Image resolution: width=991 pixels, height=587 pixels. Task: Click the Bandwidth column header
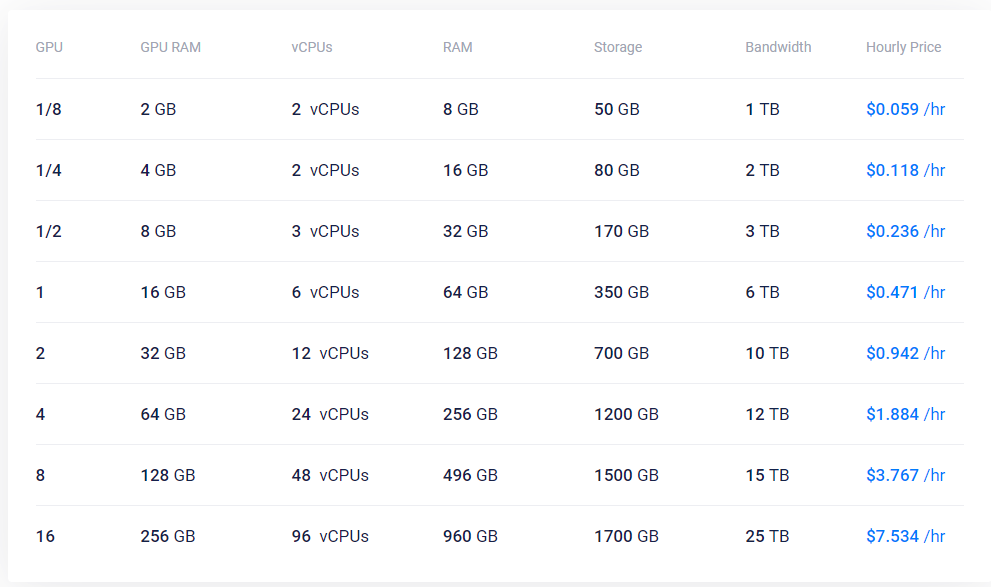click(778, 47)
